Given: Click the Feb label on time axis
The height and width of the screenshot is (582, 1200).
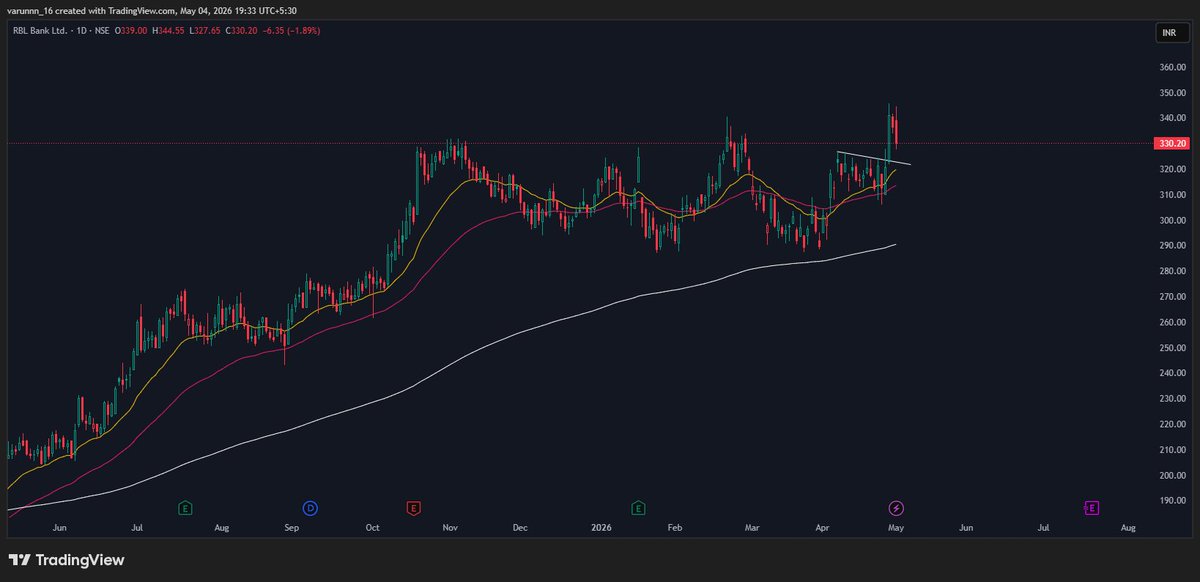Looking at the screenshot, I should [675, 526].
